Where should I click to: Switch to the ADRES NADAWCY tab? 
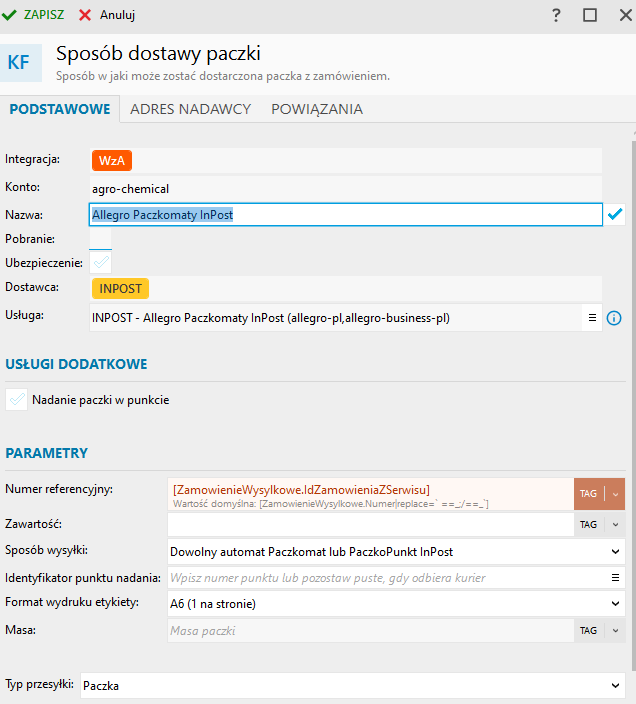pyautogui.click(x=190, y=109)
